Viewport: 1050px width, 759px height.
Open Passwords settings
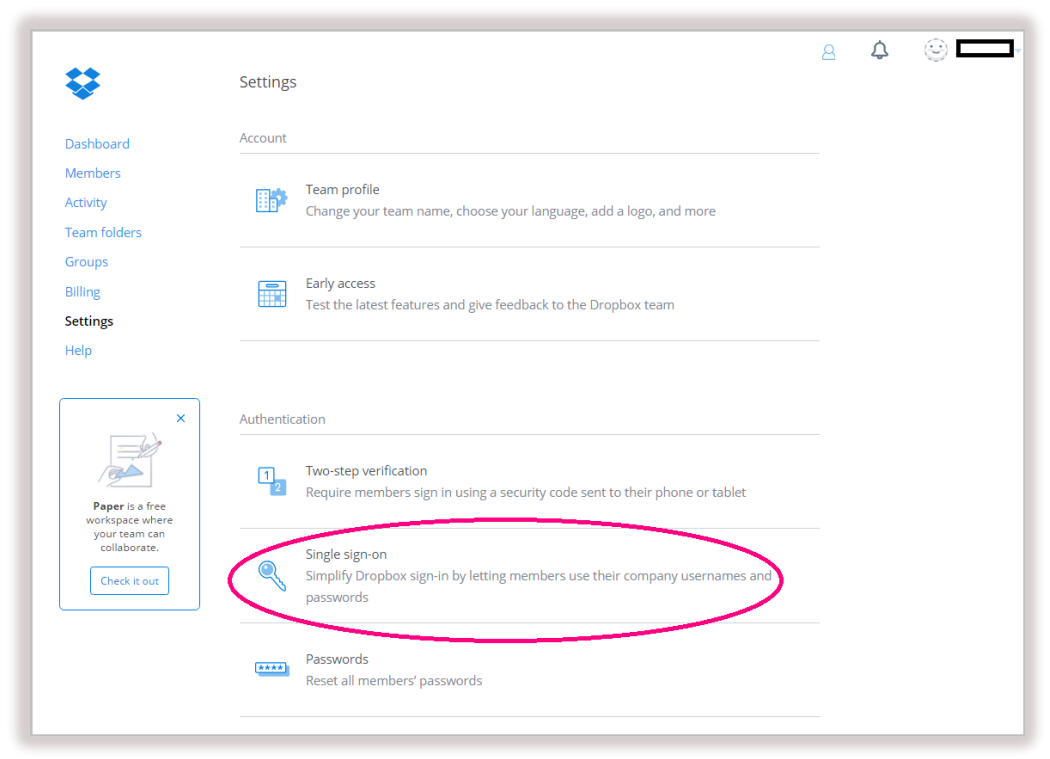click(529, 670)
